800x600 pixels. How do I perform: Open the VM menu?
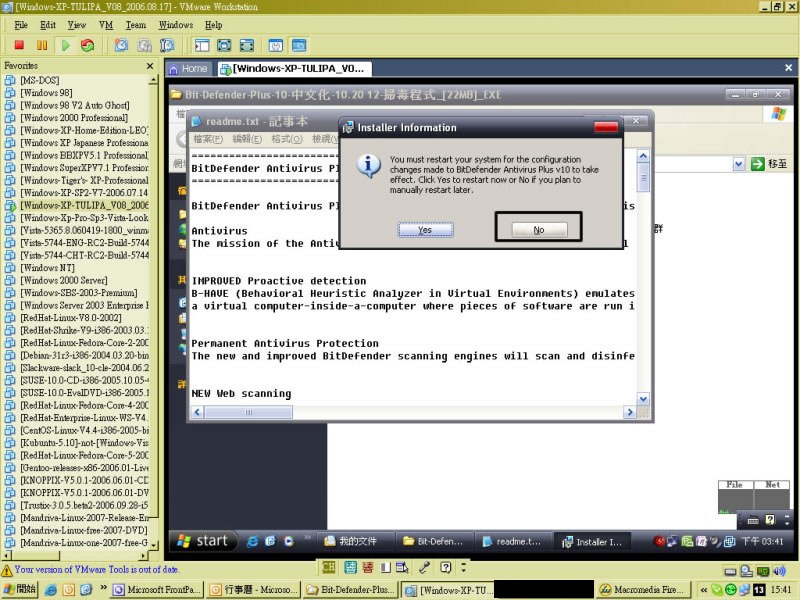coord(106,24)
